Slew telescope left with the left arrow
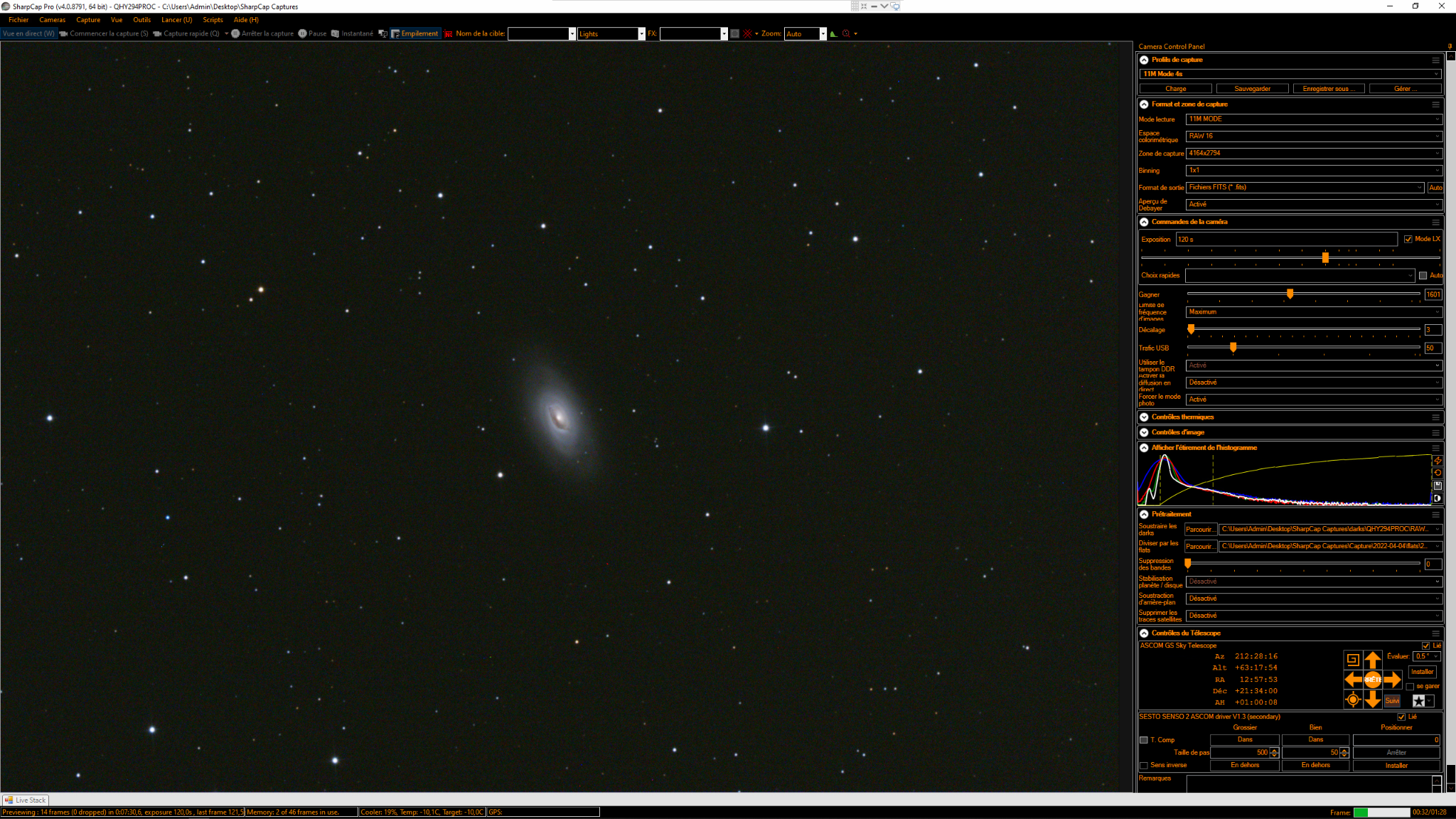Screen dimensions: 1456x819 coord(1353,680)
